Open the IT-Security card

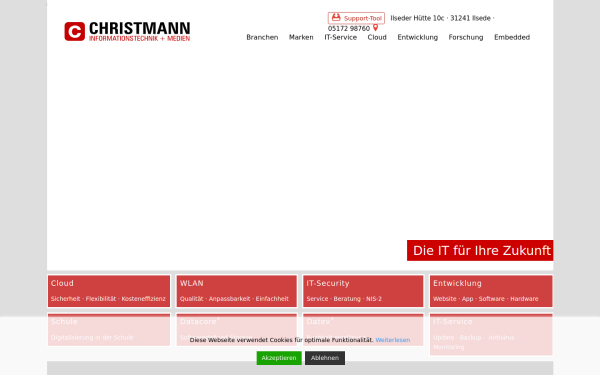coord(363,291)
